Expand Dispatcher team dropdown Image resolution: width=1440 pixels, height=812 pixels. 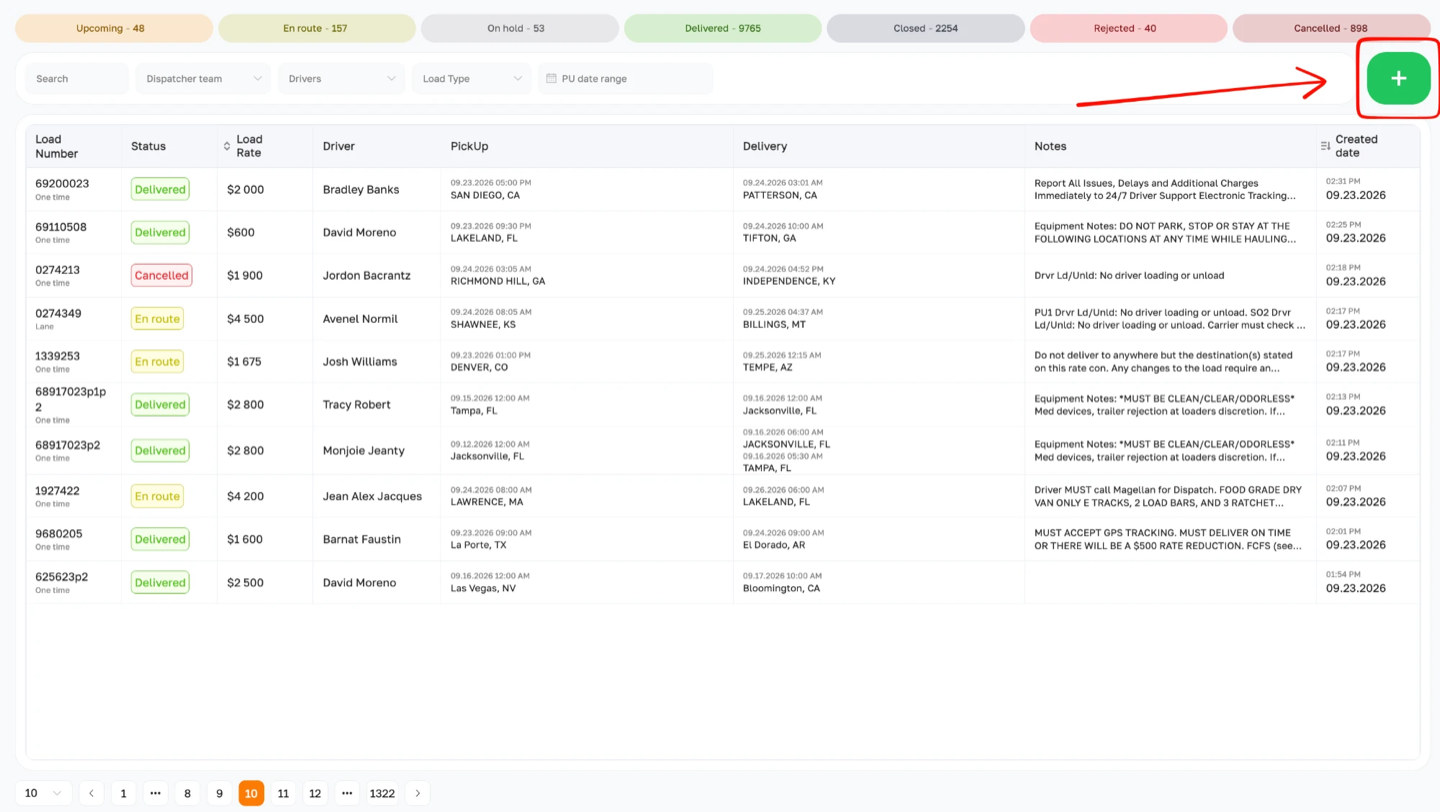(203, 78)
